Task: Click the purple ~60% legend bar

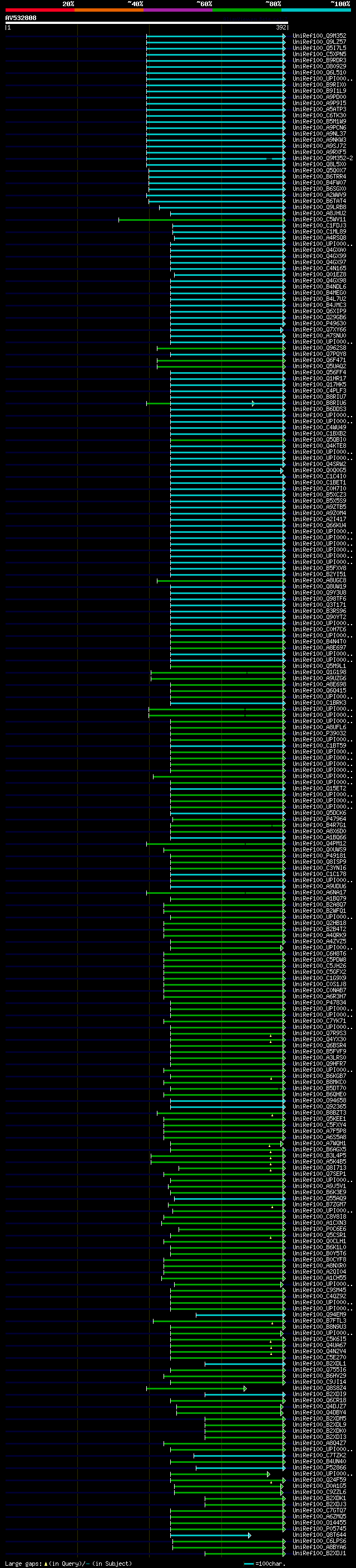Action: (x=179, y=10)
